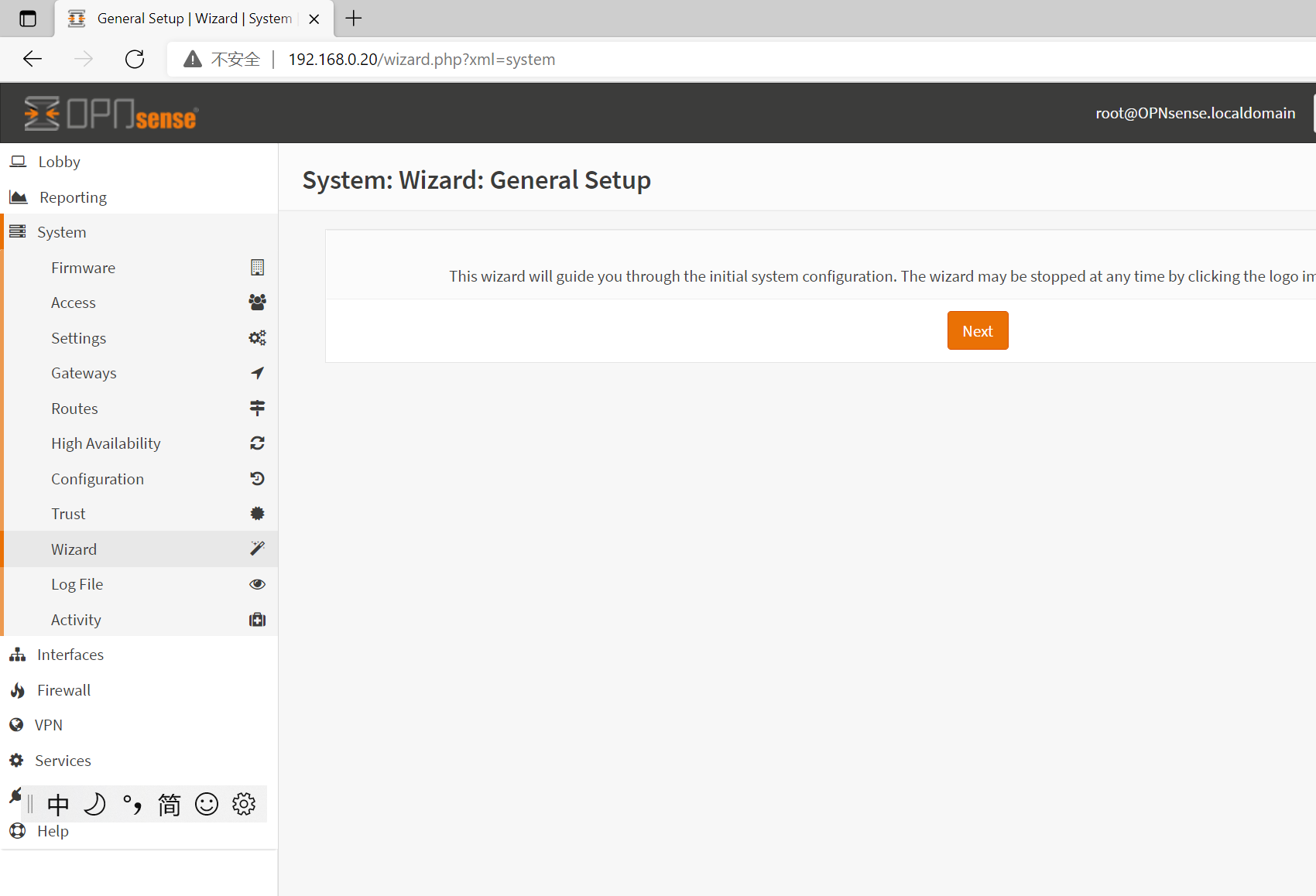Click the Firmware building icon

(x=257, y=267)
